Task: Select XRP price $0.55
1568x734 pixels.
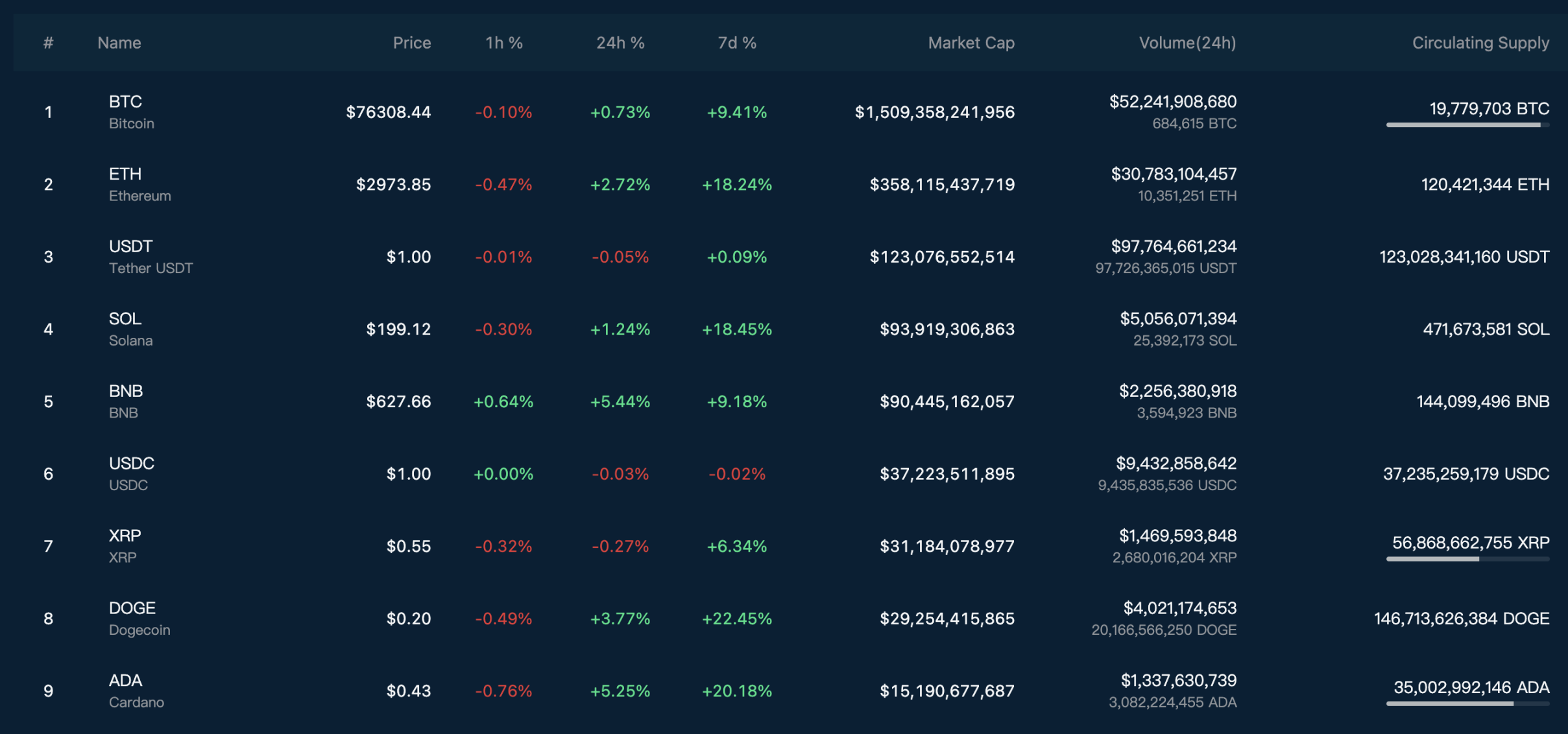Action: pyautogui.click(x=409, y=546)
